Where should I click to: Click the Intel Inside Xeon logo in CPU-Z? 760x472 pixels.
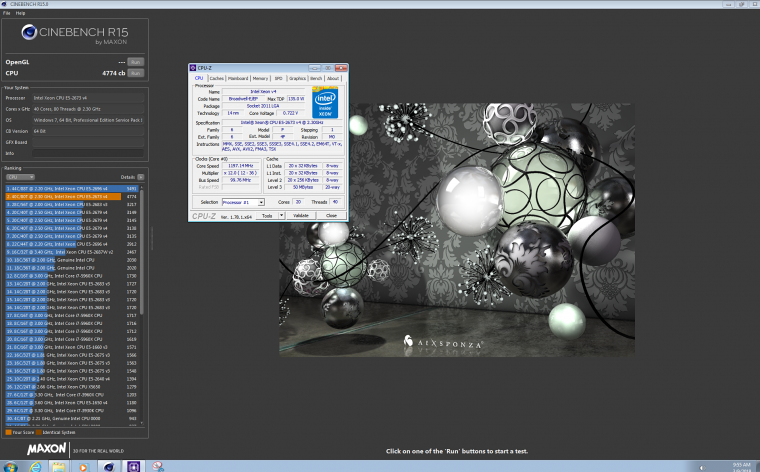[325, 102]
